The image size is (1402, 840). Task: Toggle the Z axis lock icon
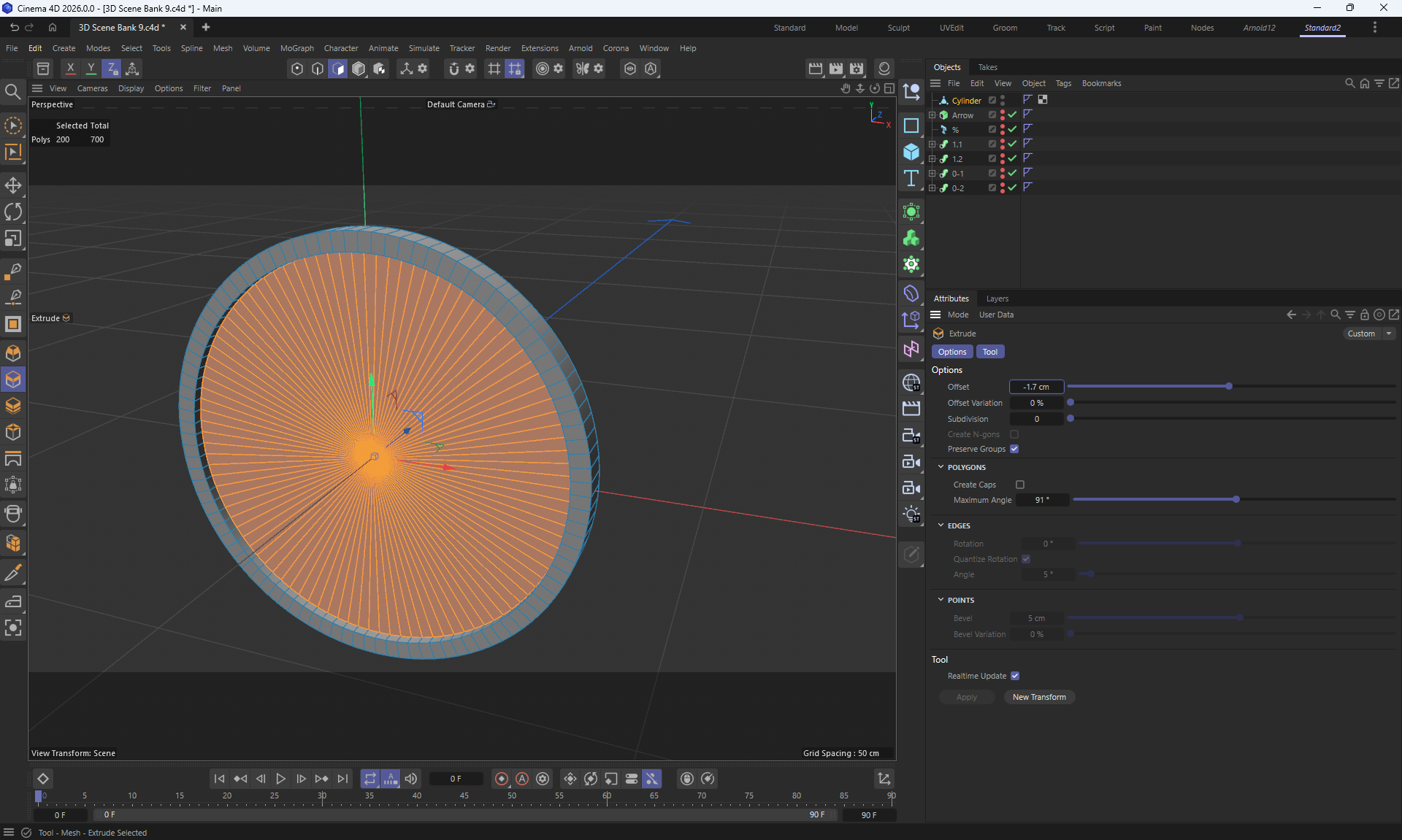[112, 69]
